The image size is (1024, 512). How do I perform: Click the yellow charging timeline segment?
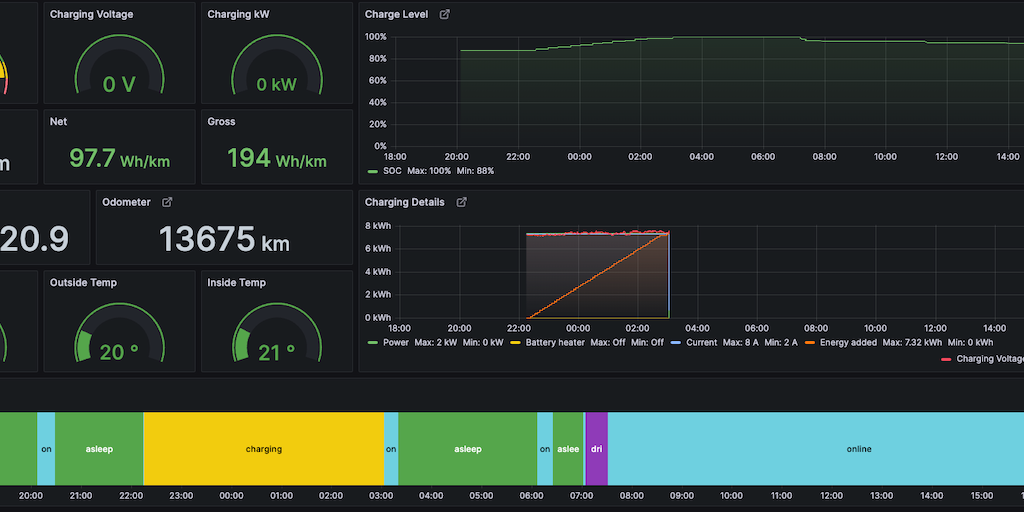(x=263, y=449)
